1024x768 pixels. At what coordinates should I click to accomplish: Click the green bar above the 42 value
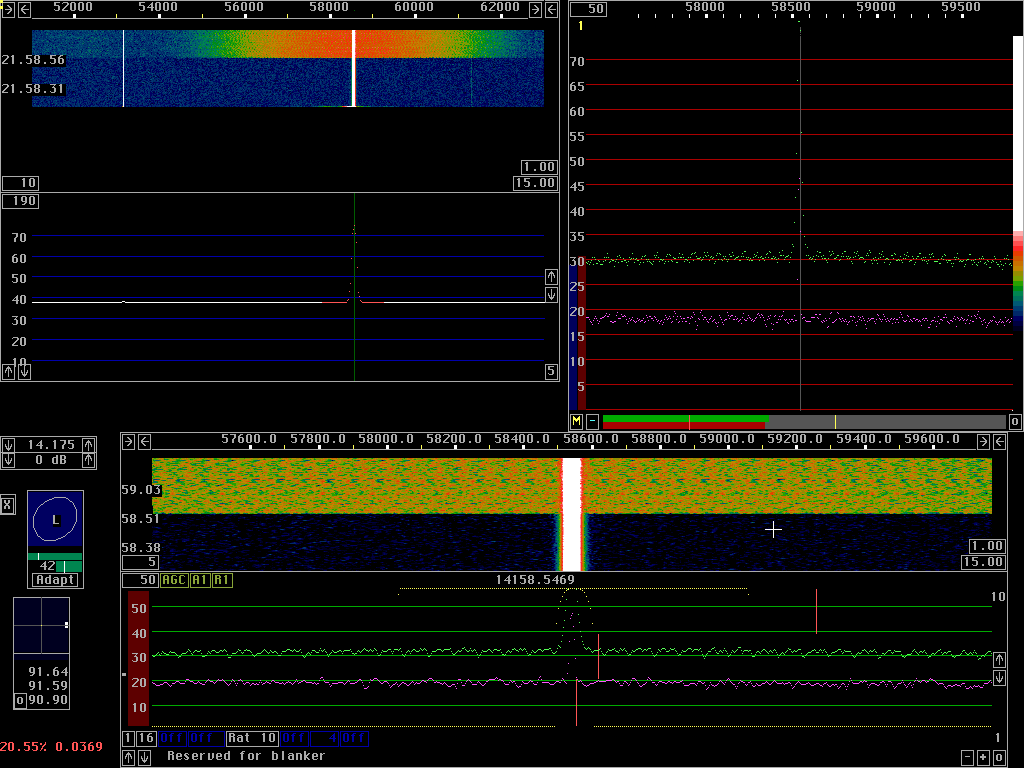tap(55, 556)
